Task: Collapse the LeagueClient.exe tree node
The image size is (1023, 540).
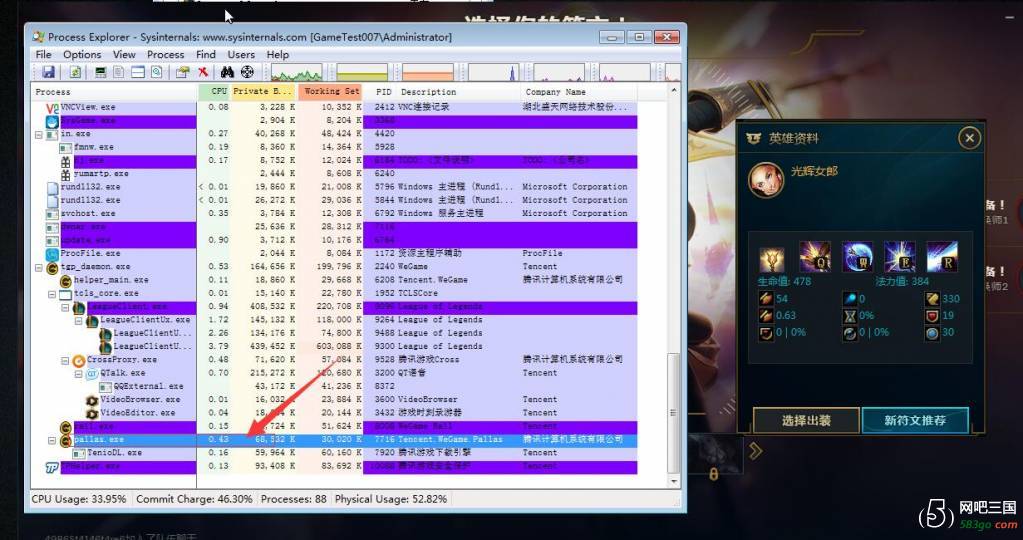Action: 65,307
